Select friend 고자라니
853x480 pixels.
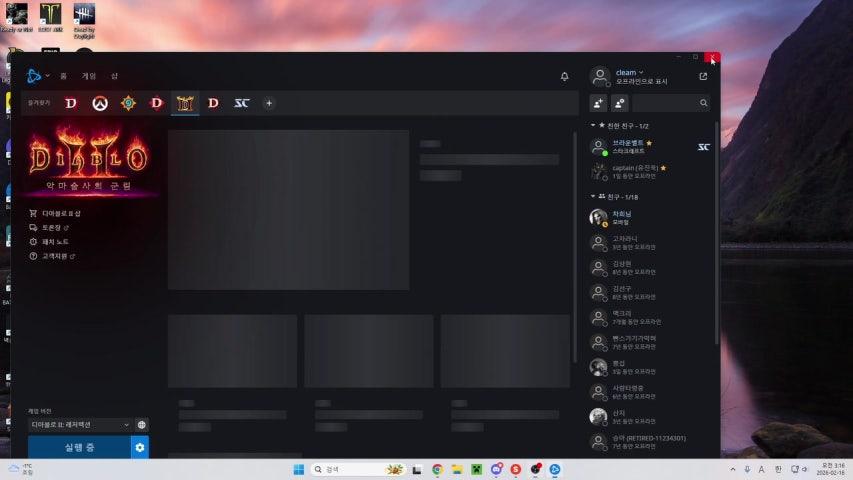coord(650,243)
